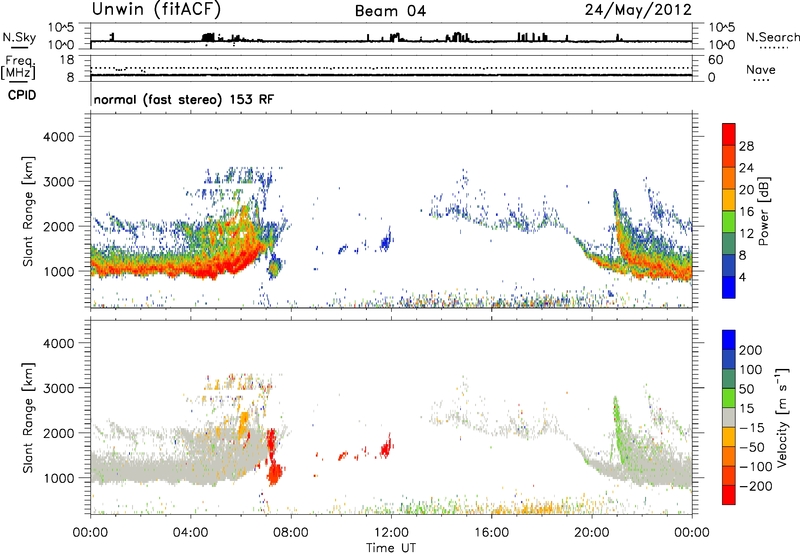
Task: Click the 'Nave' label
Action: pyautogui.click(x=761, y=69)
